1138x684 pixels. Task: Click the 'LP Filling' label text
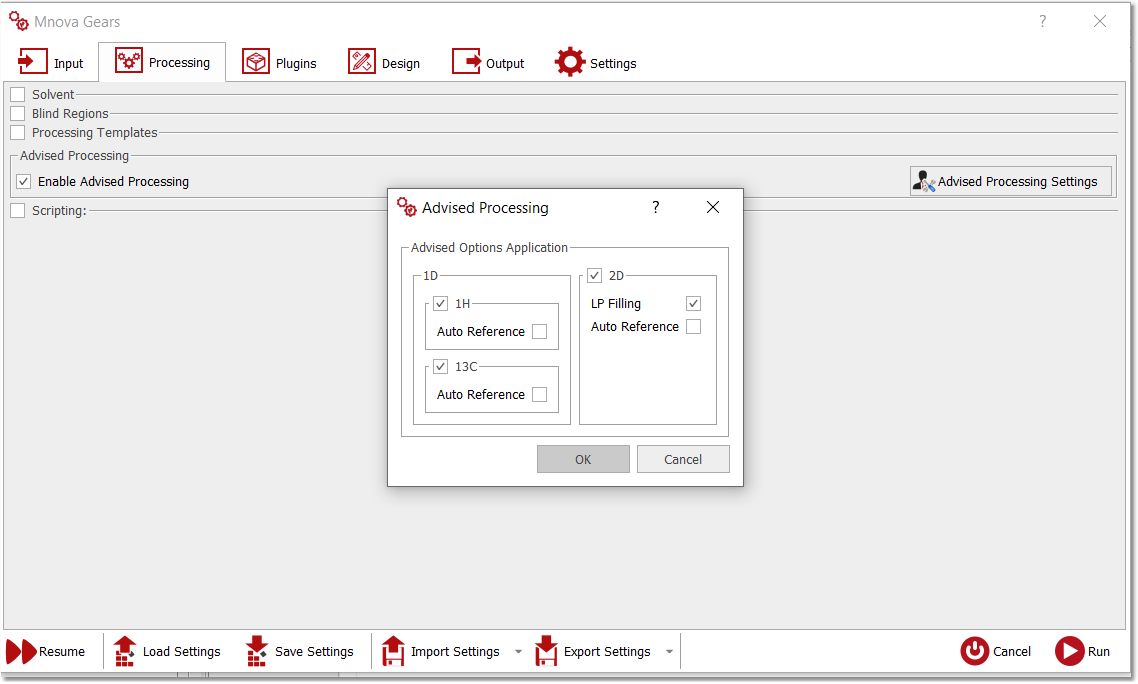[x=615, y=304]
